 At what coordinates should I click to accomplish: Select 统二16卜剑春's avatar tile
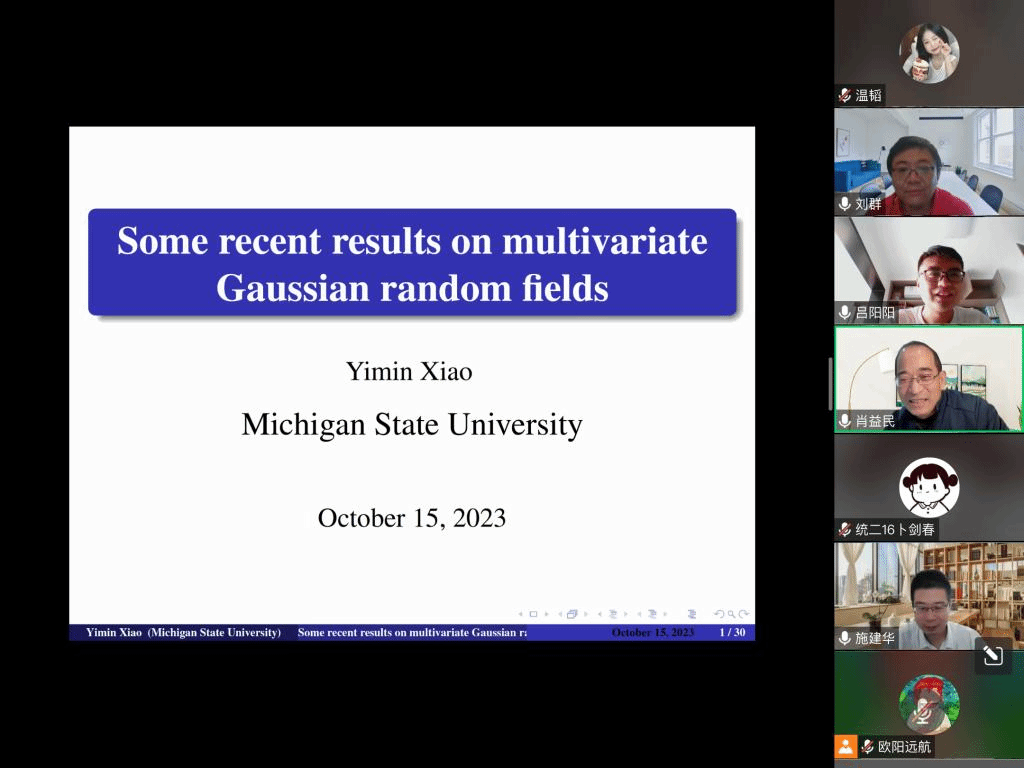pyautogui.click(x=929, y=487)
